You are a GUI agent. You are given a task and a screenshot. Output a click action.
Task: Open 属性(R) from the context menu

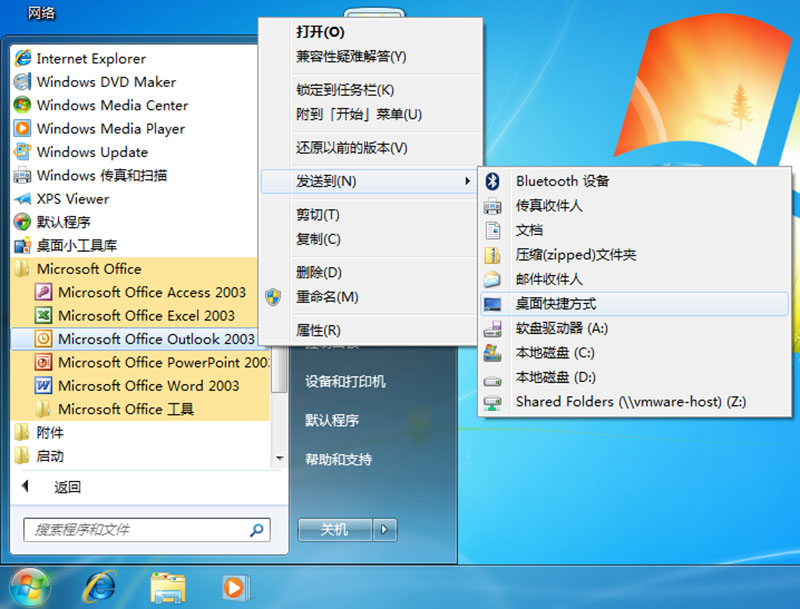(x=371, y=331)
